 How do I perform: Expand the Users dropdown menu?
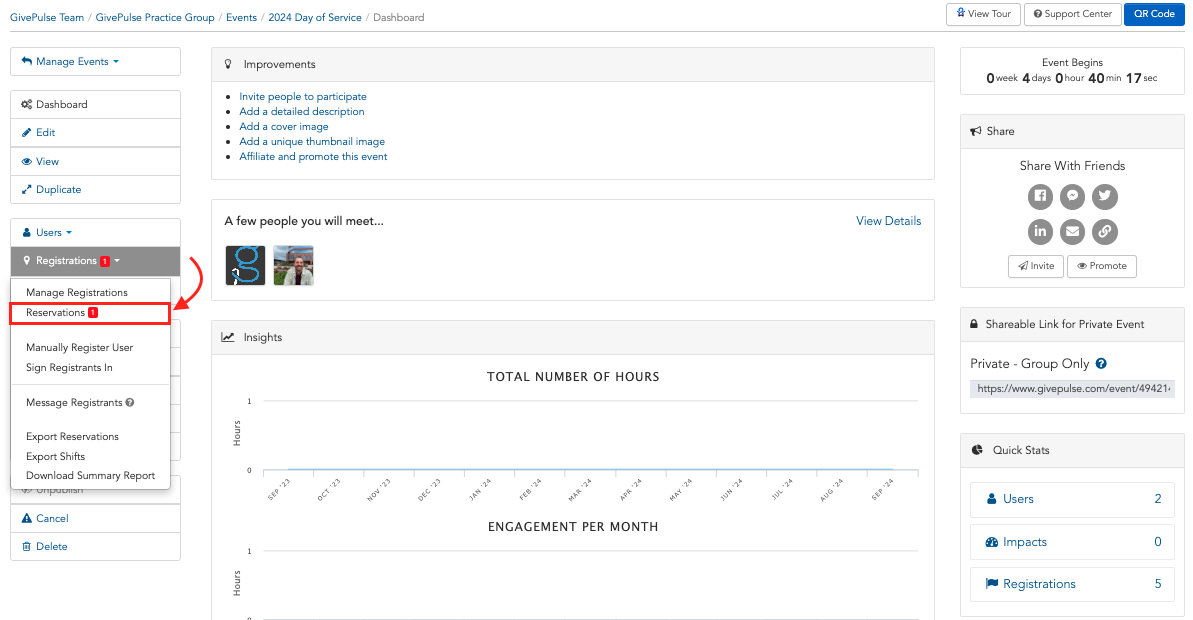tap(95, 233)
